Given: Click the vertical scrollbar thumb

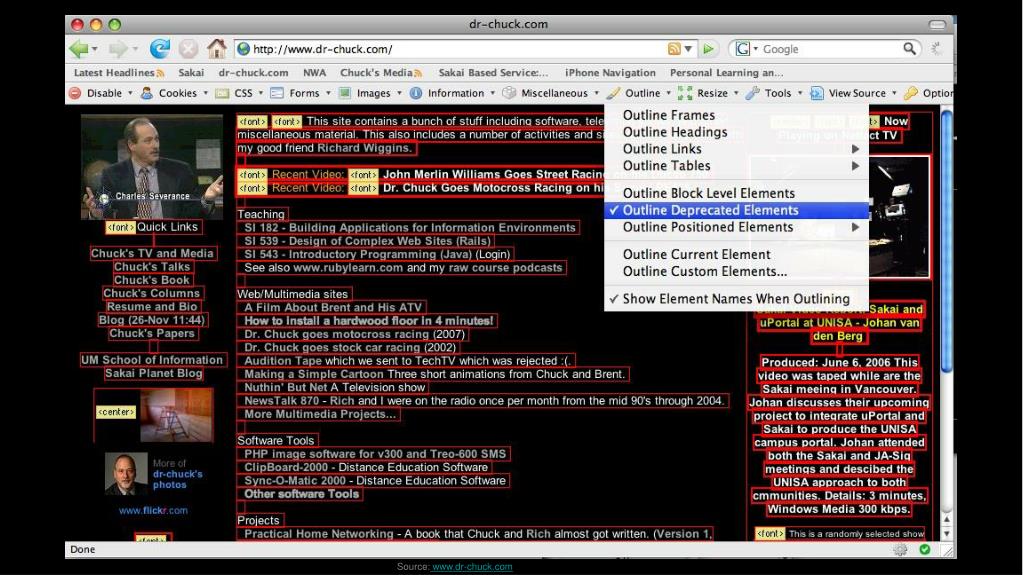Looking at the screenshot, I should point(947,241).
